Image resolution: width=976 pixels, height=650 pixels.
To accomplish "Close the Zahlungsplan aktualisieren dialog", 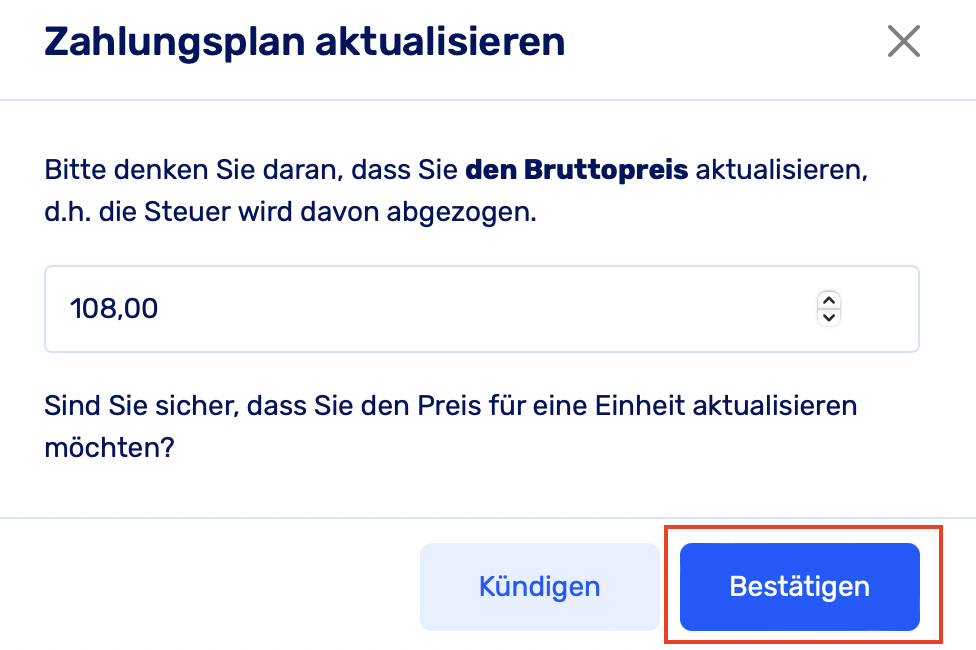I will coord(903,42).
